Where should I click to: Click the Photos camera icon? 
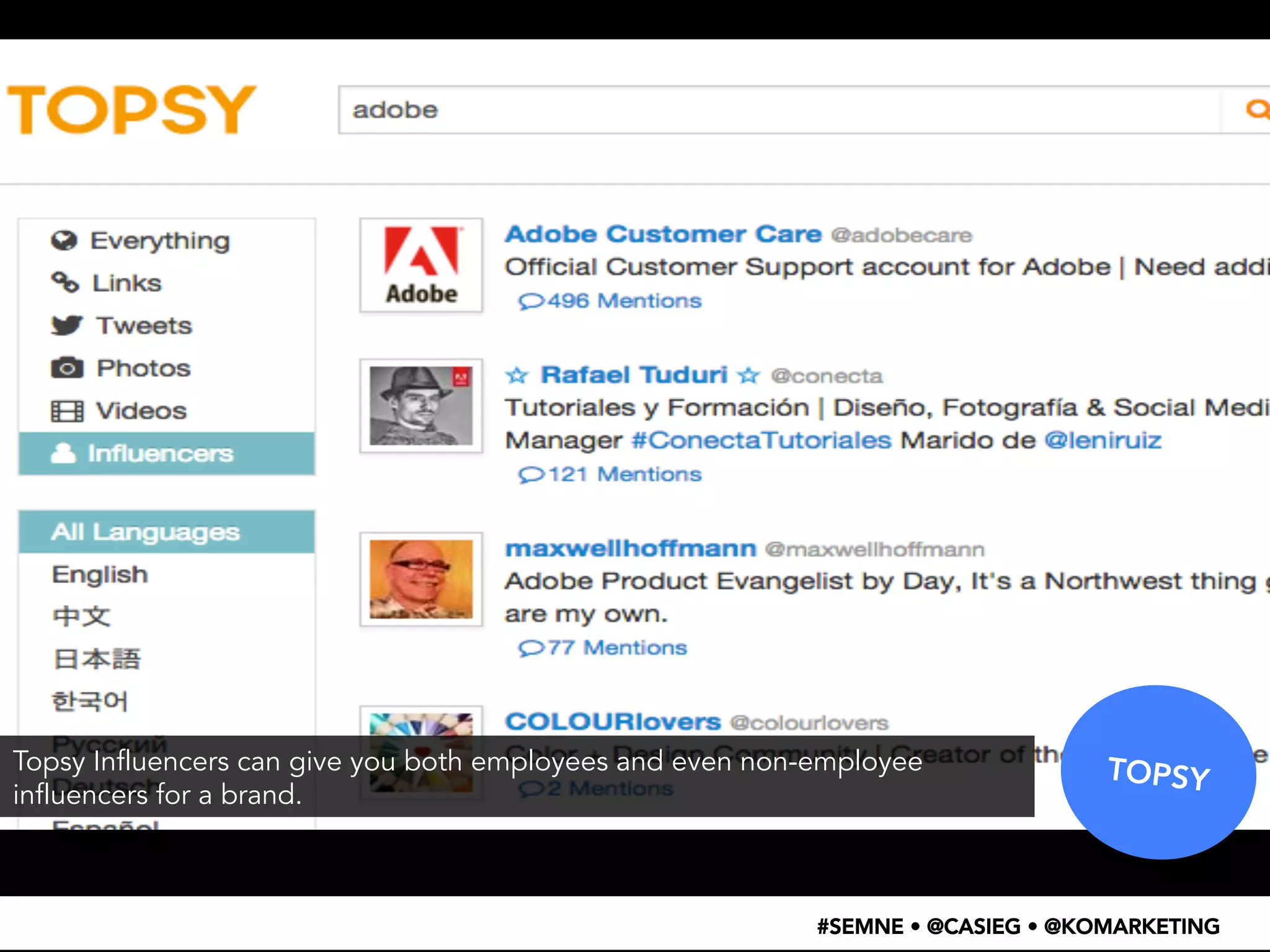click(x=66, y=368)
